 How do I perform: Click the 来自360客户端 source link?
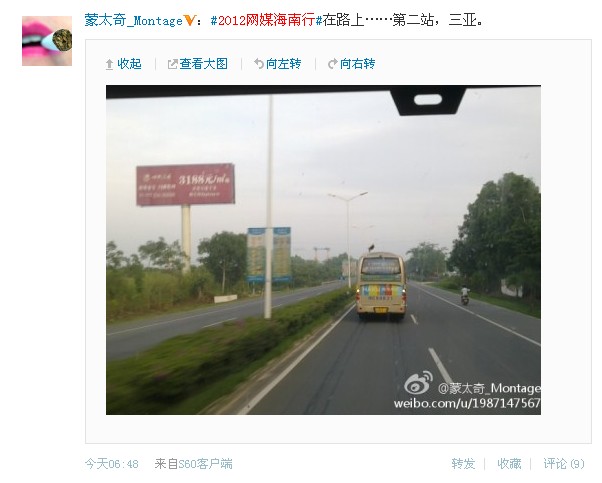tap(194, 464)
